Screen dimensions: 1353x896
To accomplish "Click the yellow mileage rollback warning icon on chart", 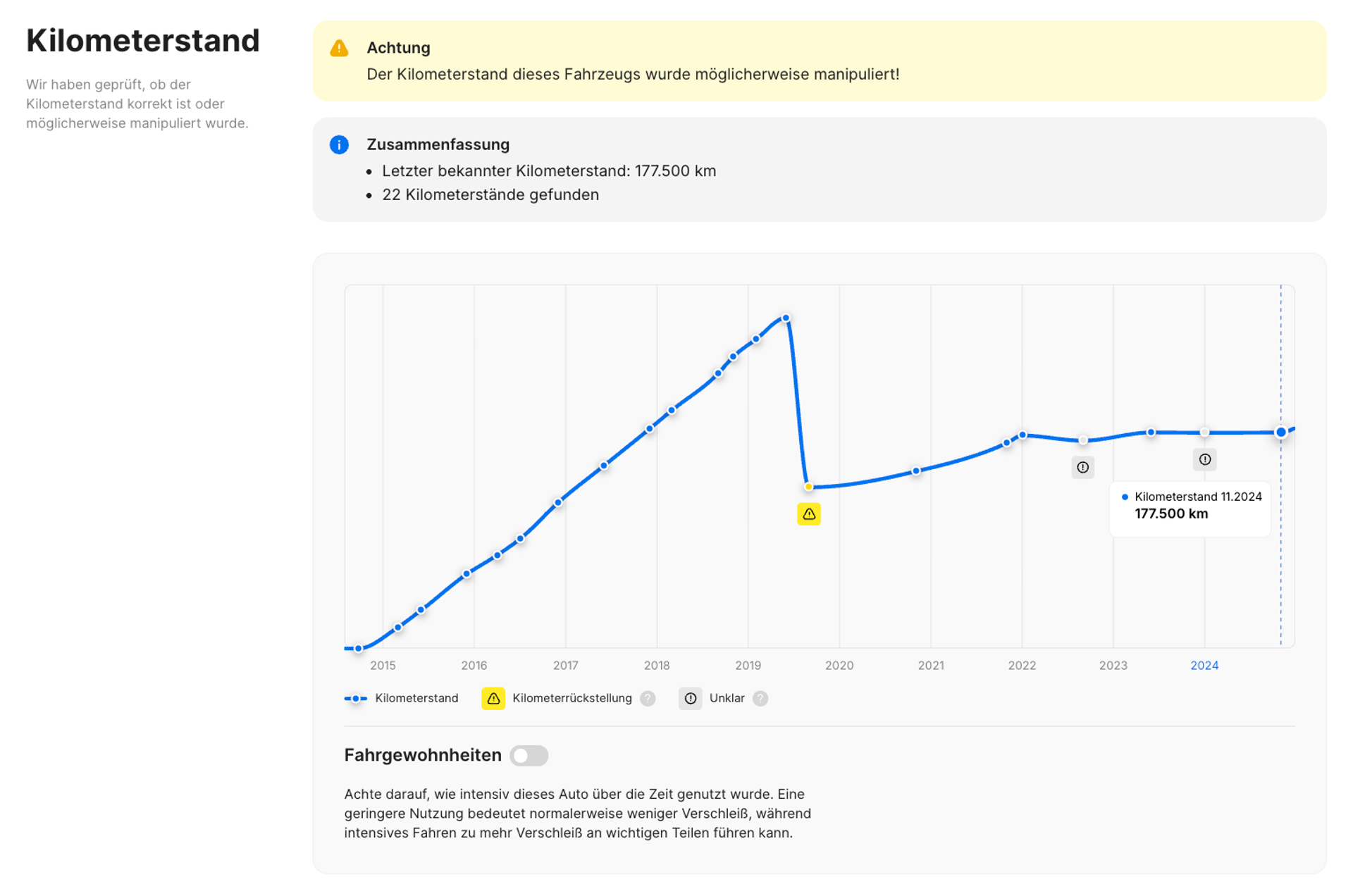I will point(808,514).
